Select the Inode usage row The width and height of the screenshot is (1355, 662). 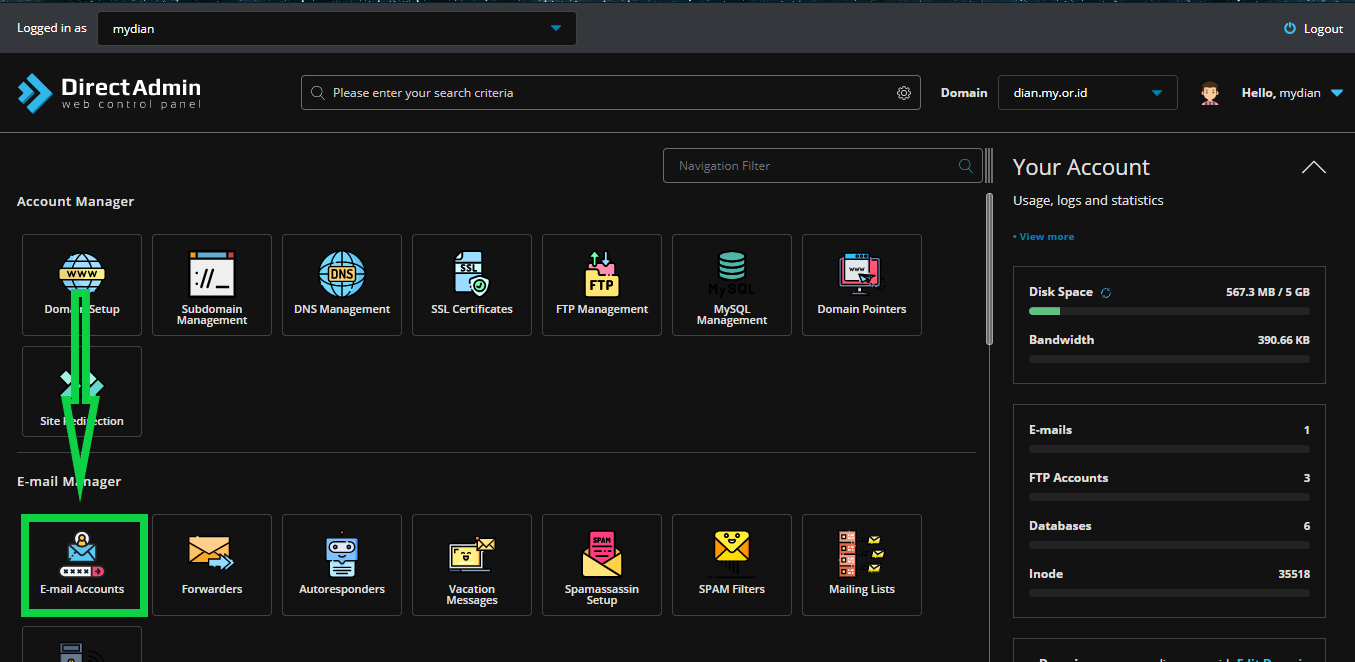click(x=1169, y=581)
